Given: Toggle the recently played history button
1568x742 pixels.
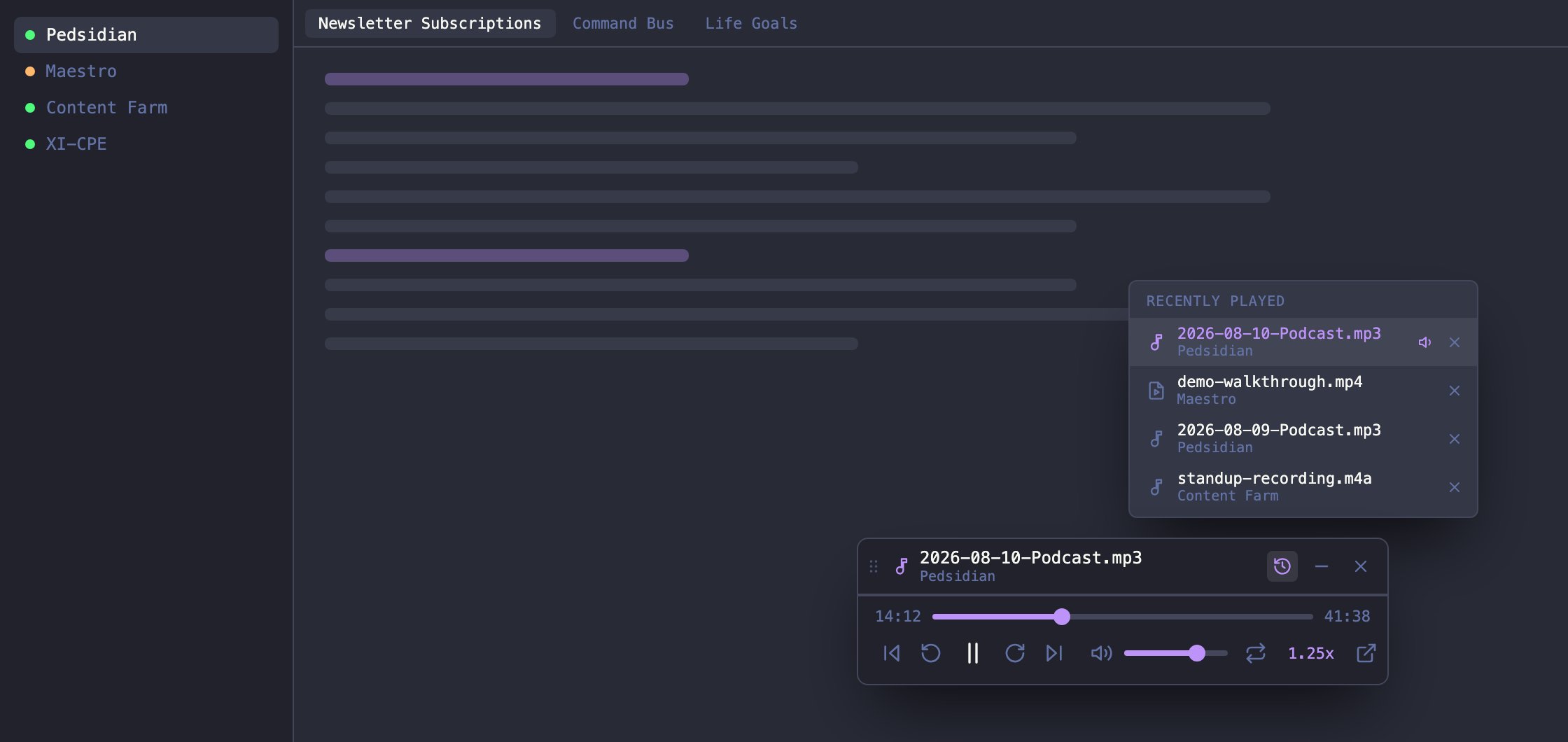Looking at the screenshot, I should (1282, 566).
